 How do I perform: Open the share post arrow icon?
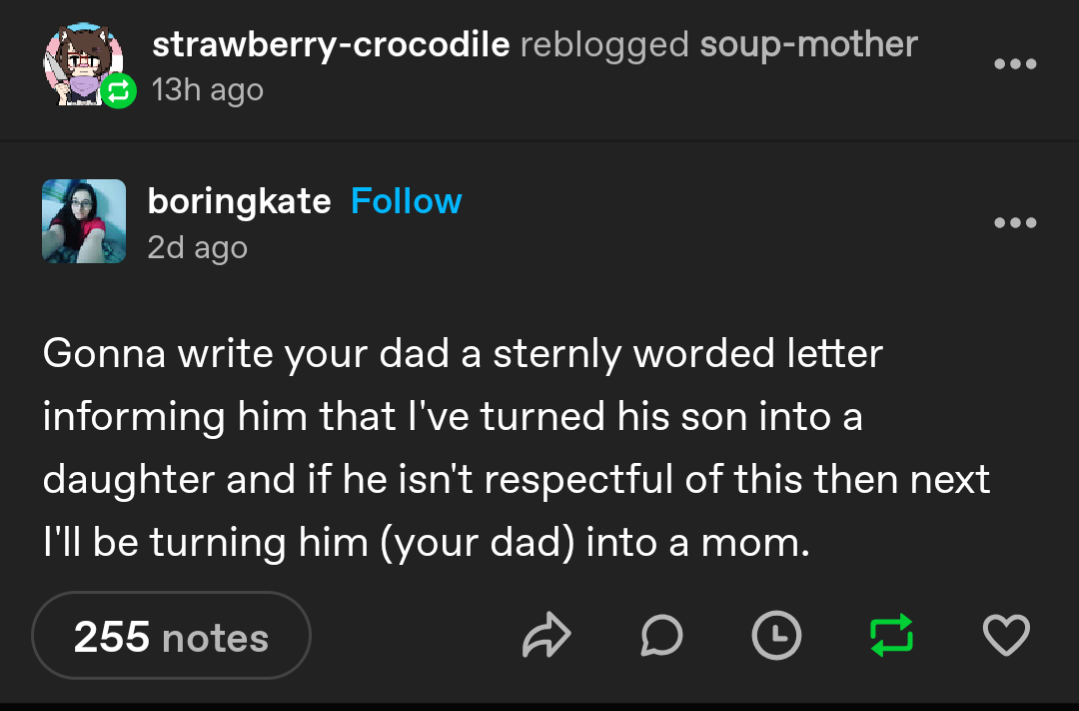click(x=547, y=637)
